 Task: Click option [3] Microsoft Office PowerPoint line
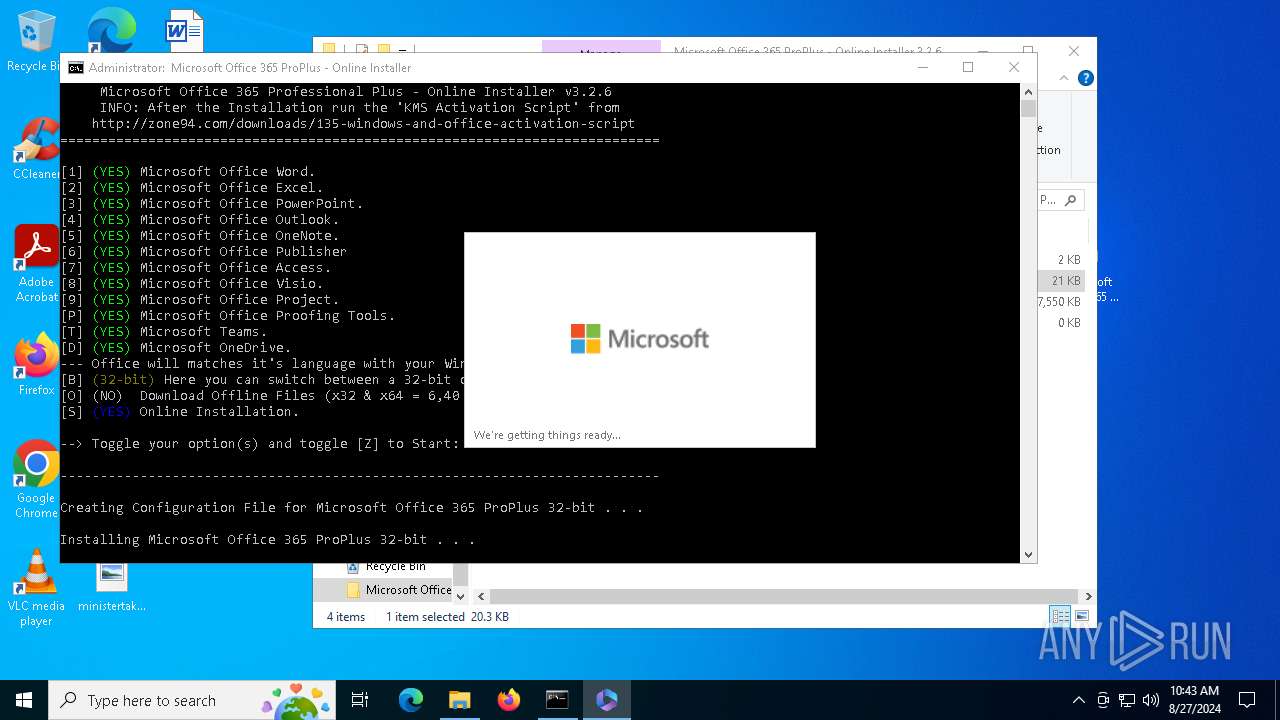(212, 204)
